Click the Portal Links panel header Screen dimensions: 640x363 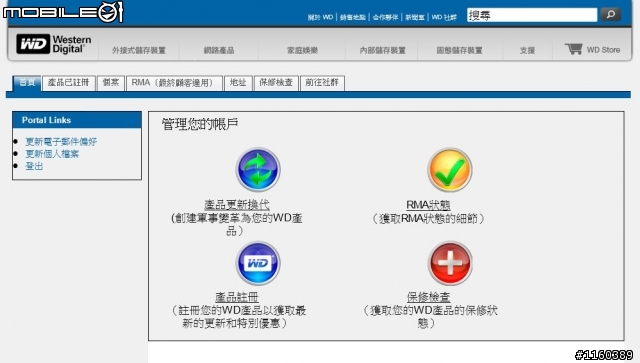tap(77, 120)
